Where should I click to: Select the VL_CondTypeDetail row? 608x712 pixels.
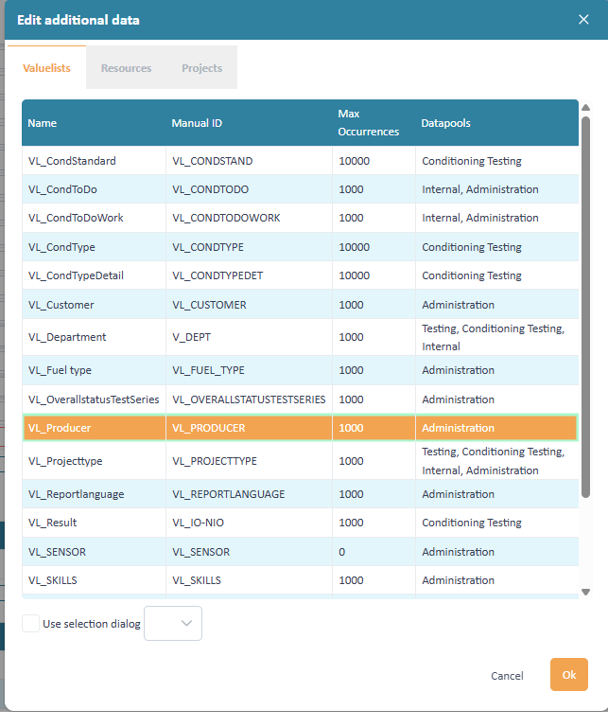click(301, 276)
